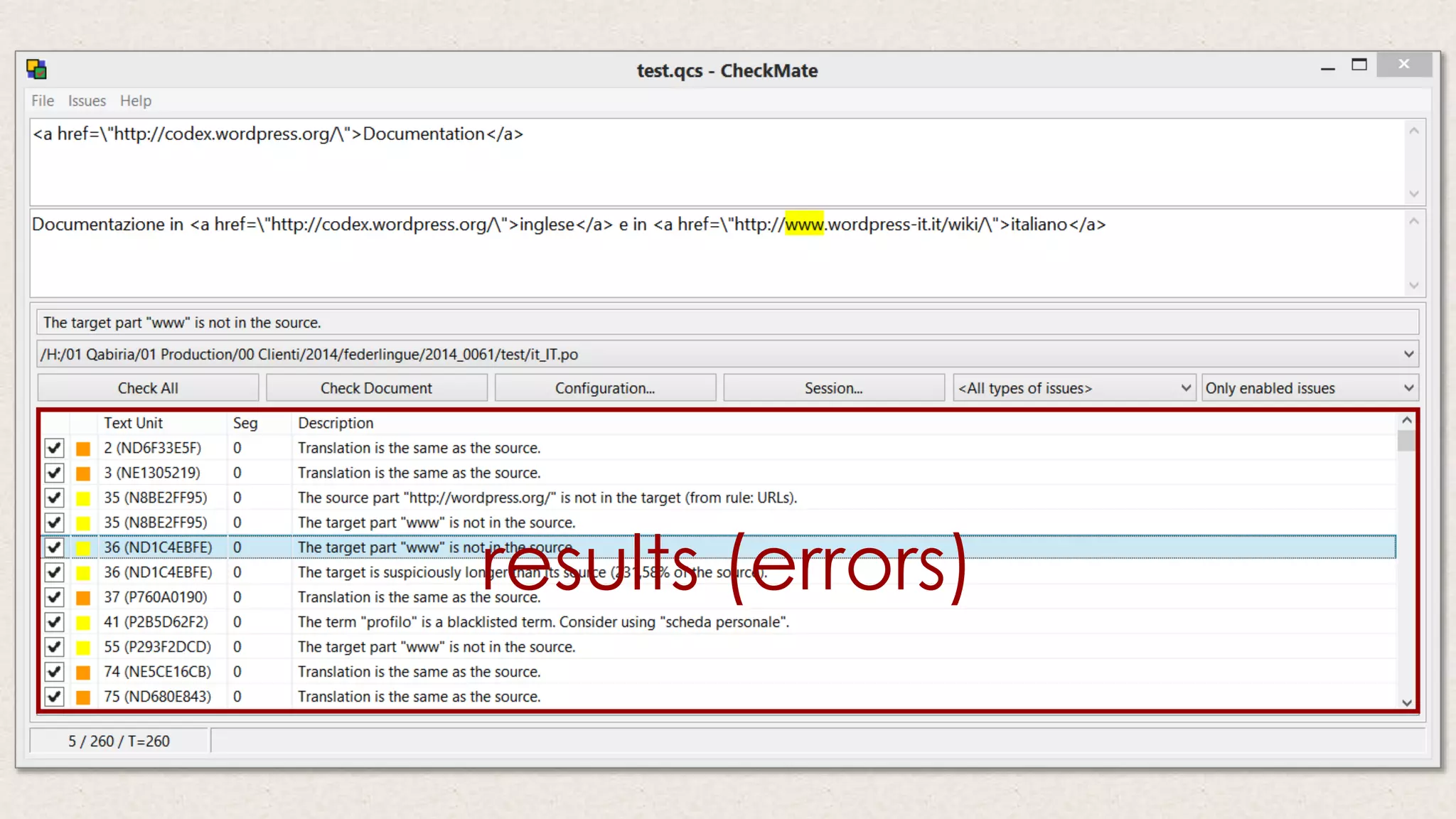Viewport: 1456px width, 819px height.
Task: Click orange severity marker of row 75 (ND680E843)
Action: coord(83,697)
